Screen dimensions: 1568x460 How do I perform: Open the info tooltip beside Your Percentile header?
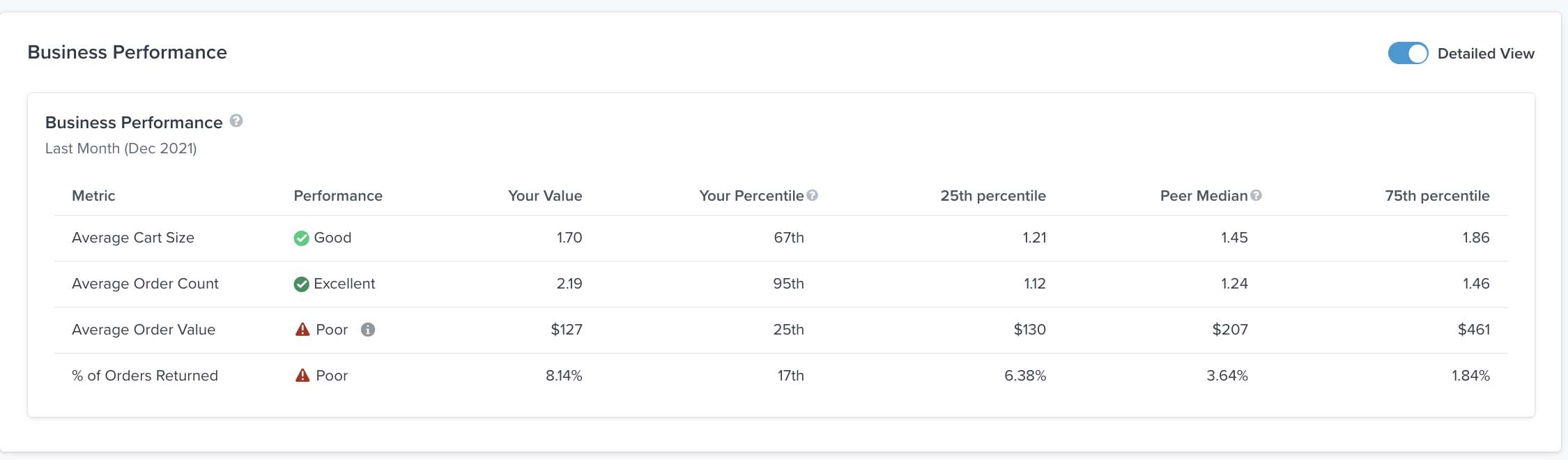(x=813, y=195)
